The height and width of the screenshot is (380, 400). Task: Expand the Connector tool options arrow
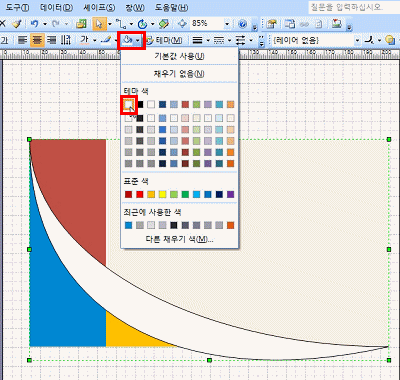131,24
